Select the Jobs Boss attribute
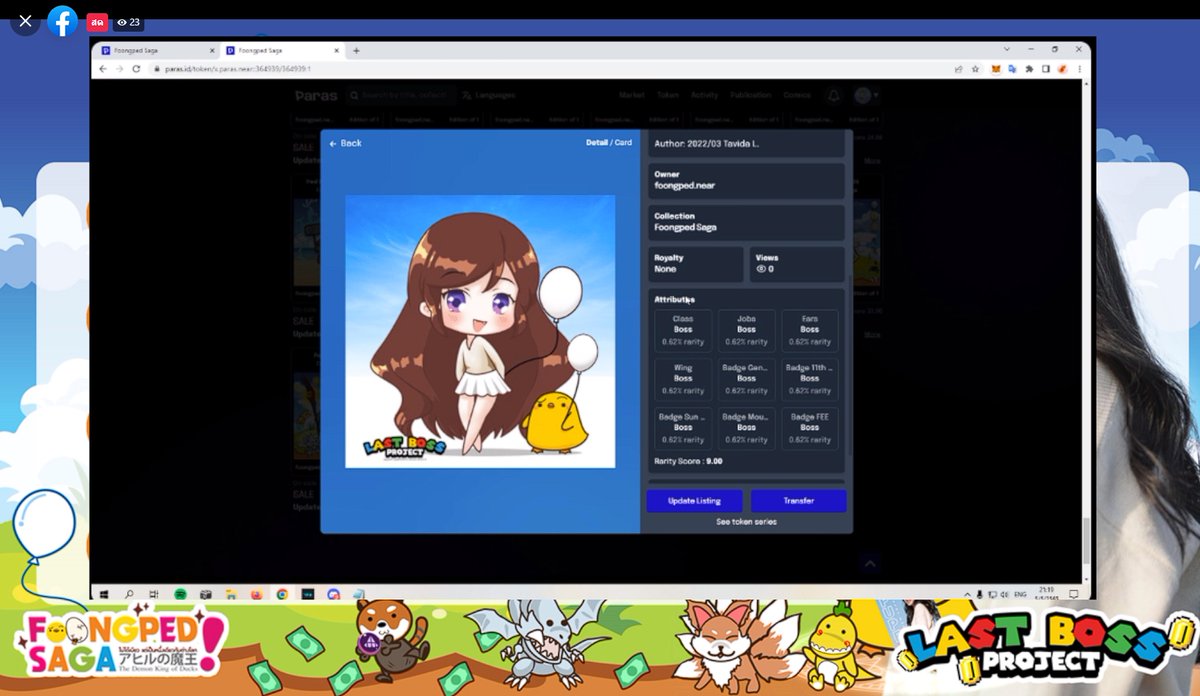This screenshot has width=1200, height=696. coord(746,330)
